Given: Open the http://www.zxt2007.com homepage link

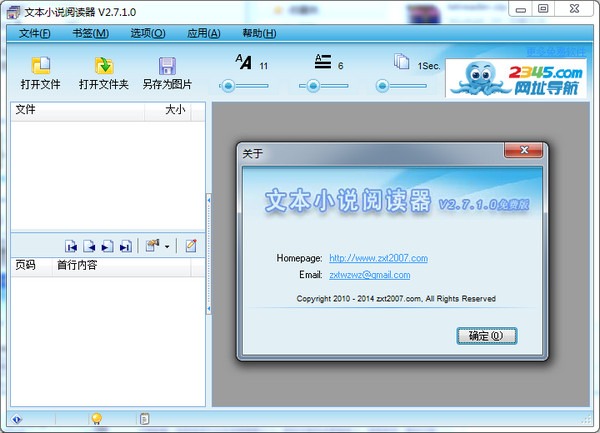Looking at the screenshot, I should [x=378, y=258].
